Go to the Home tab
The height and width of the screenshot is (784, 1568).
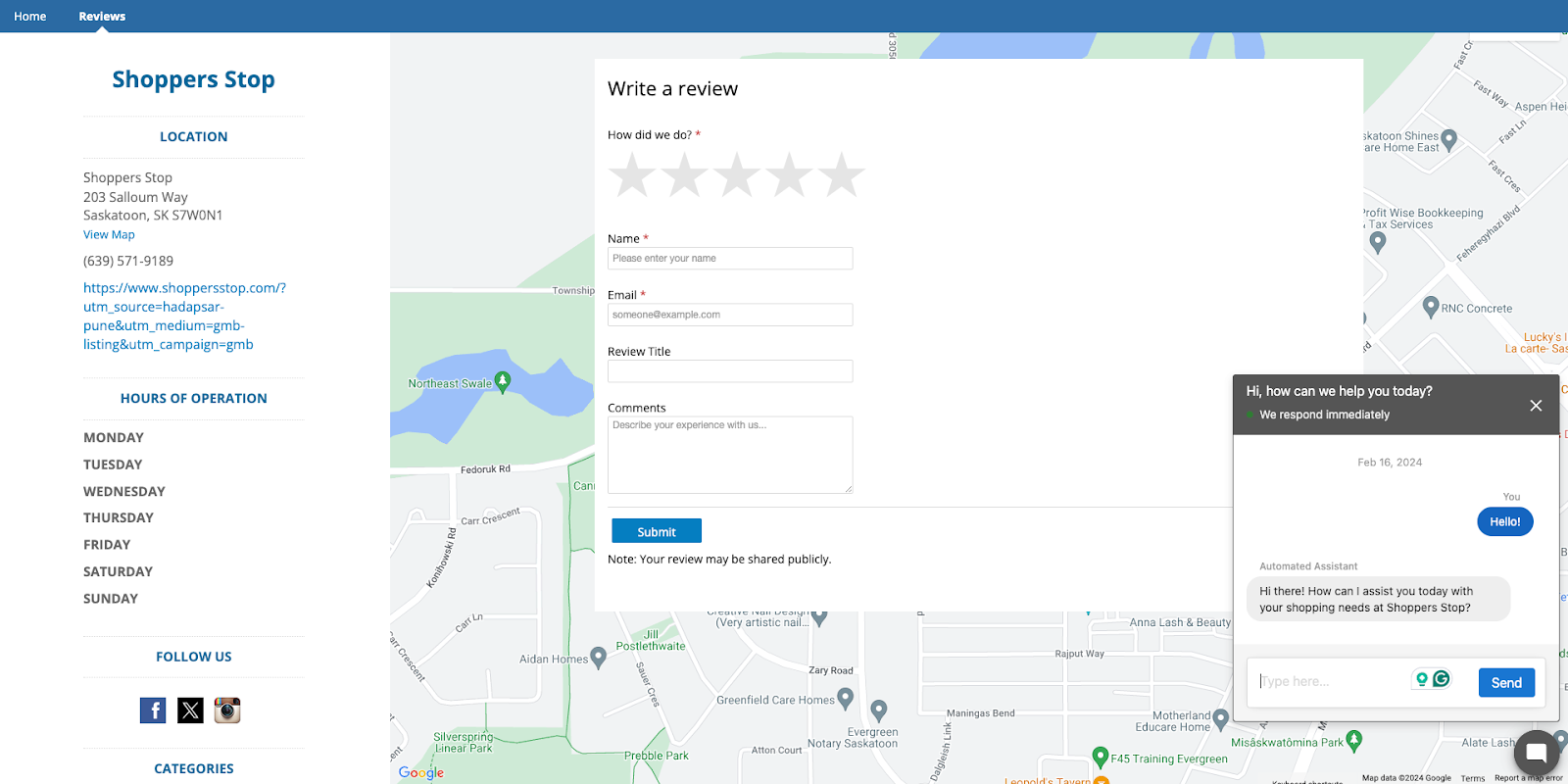point(30,17)
